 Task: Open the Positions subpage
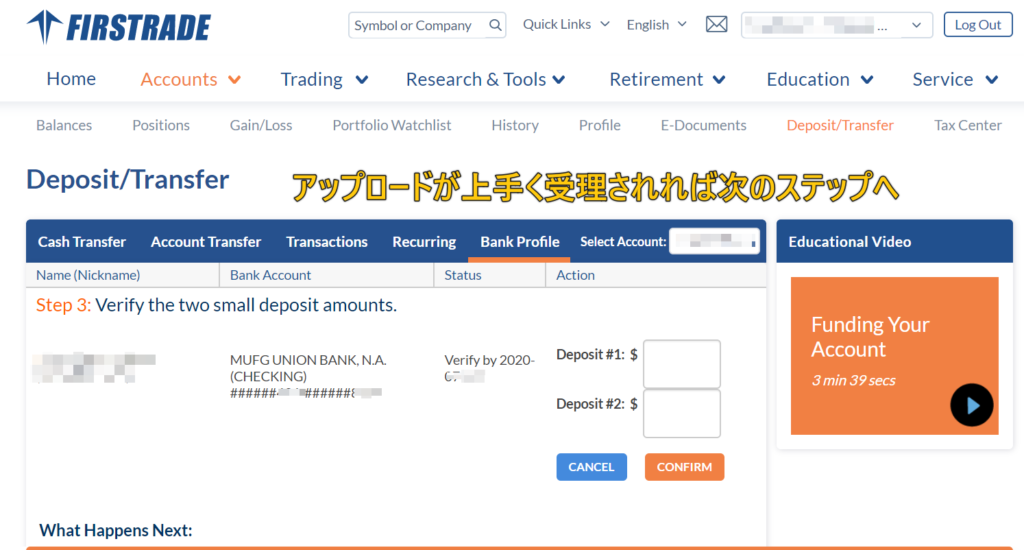click(x=161, y=125)
